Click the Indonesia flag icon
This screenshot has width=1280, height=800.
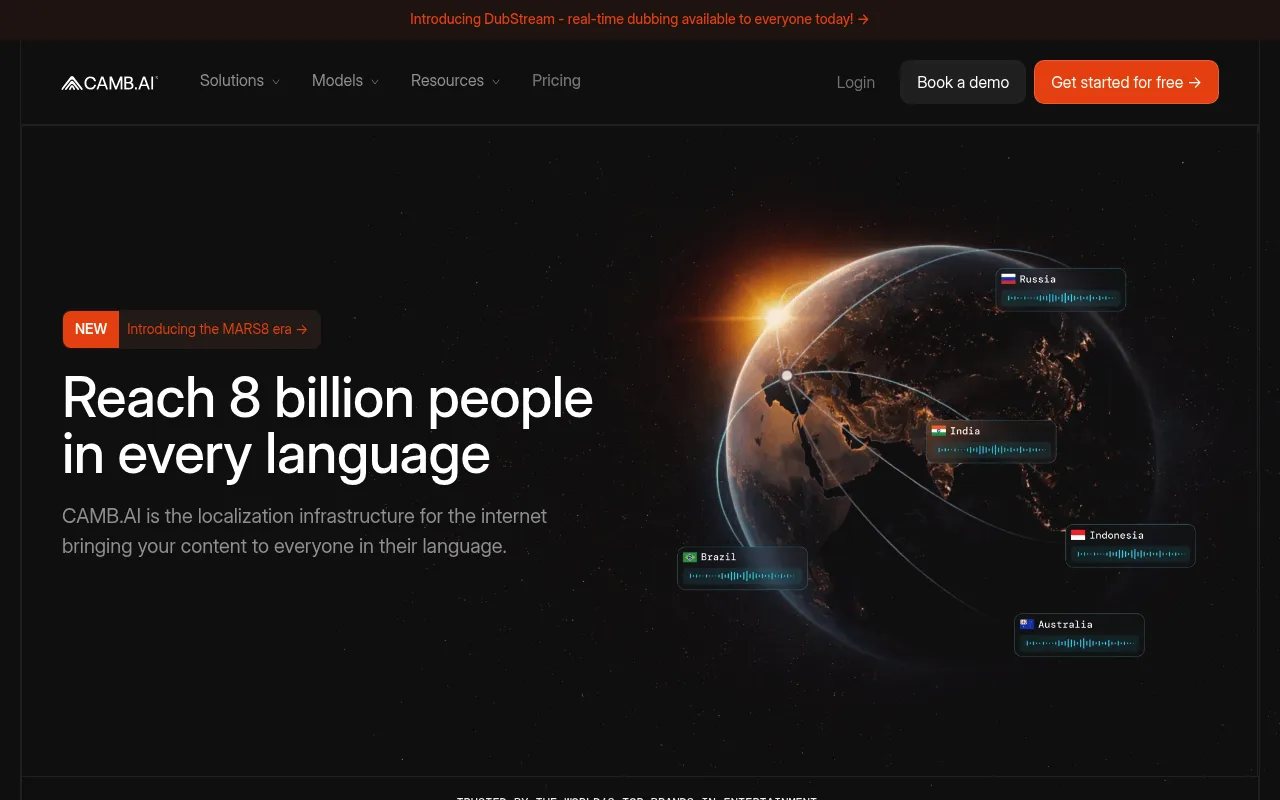tap(1078, 535)
